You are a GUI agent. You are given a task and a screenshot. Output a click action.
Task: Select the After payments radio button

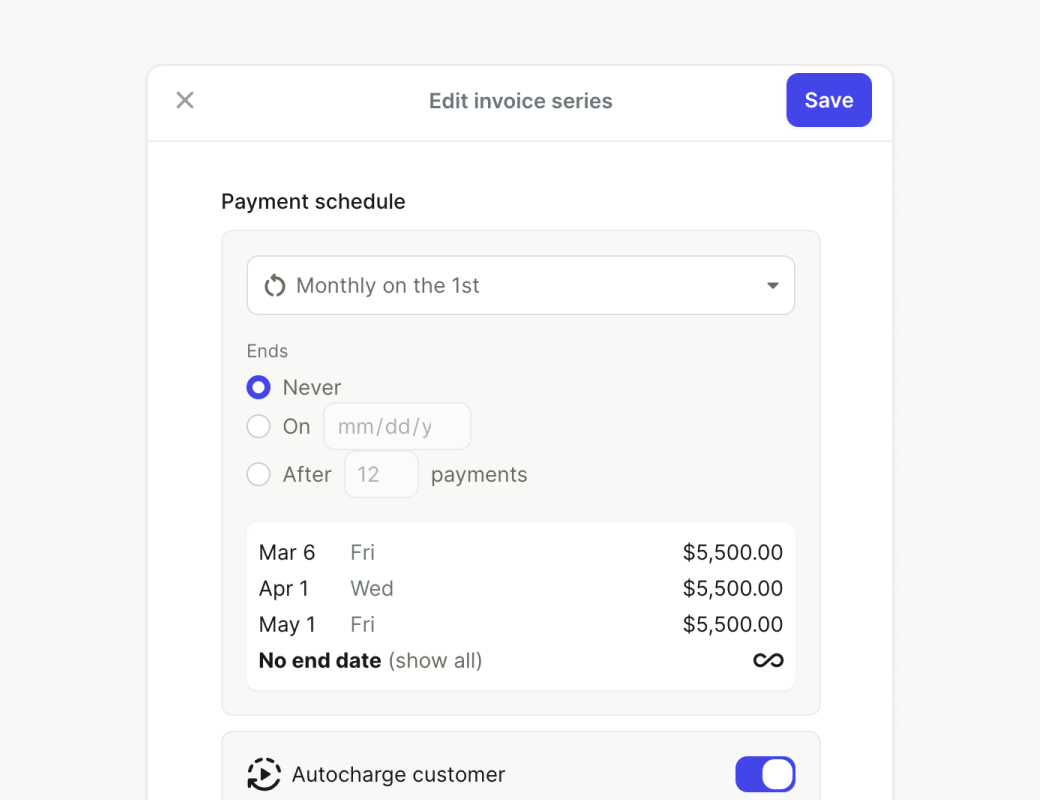[258, 474]
